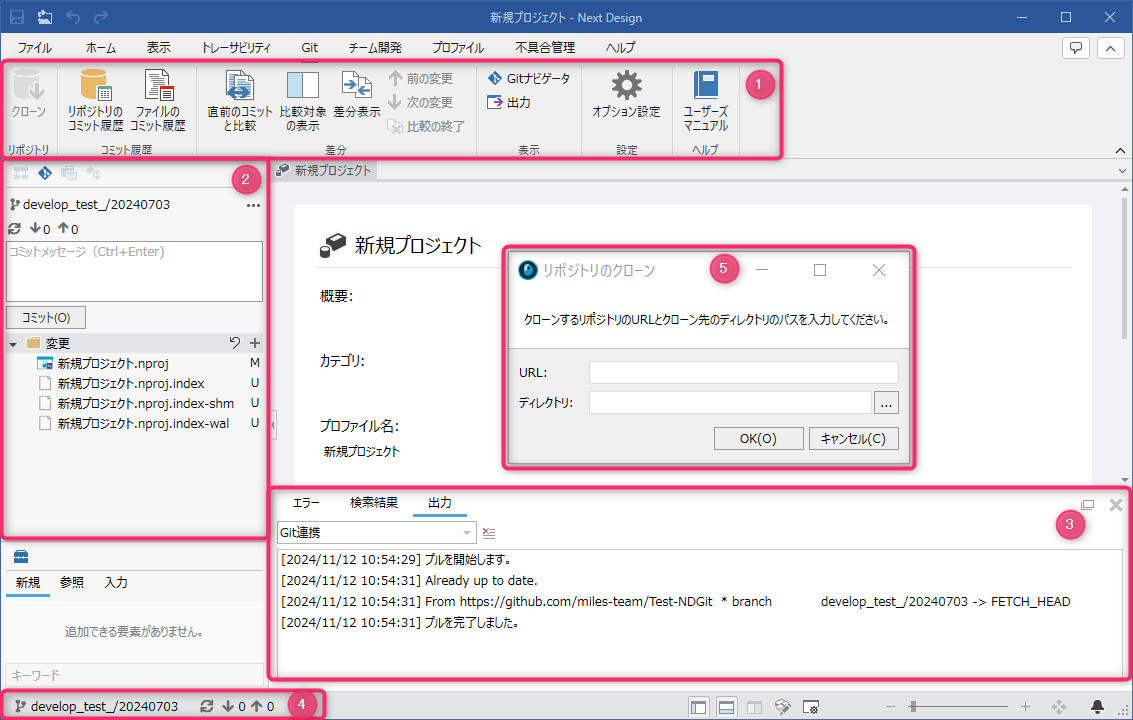Click the URL input field

[x=744, y=372]
